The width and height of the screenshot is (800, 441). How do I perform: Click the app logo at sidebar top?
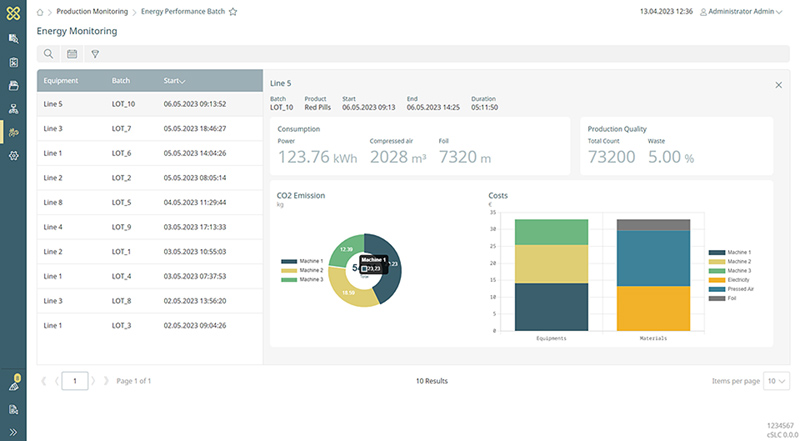(13, 12)
